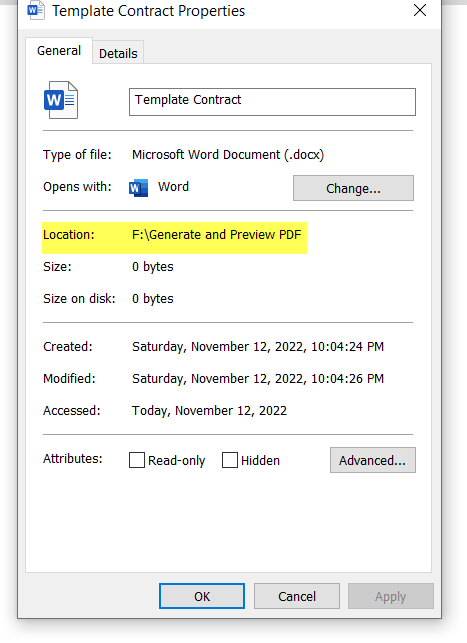Close the Template Contract Properties dialog

point(420,10)
